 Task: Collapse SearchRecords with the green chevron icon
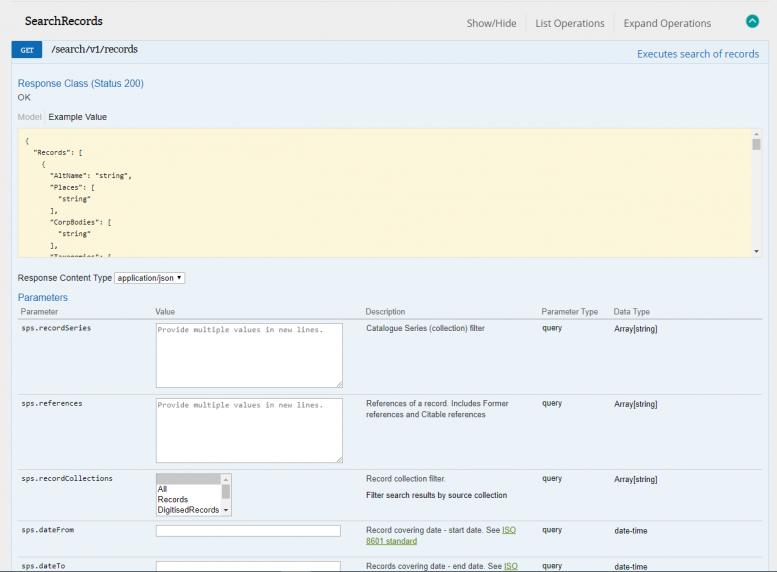[752, 21]
